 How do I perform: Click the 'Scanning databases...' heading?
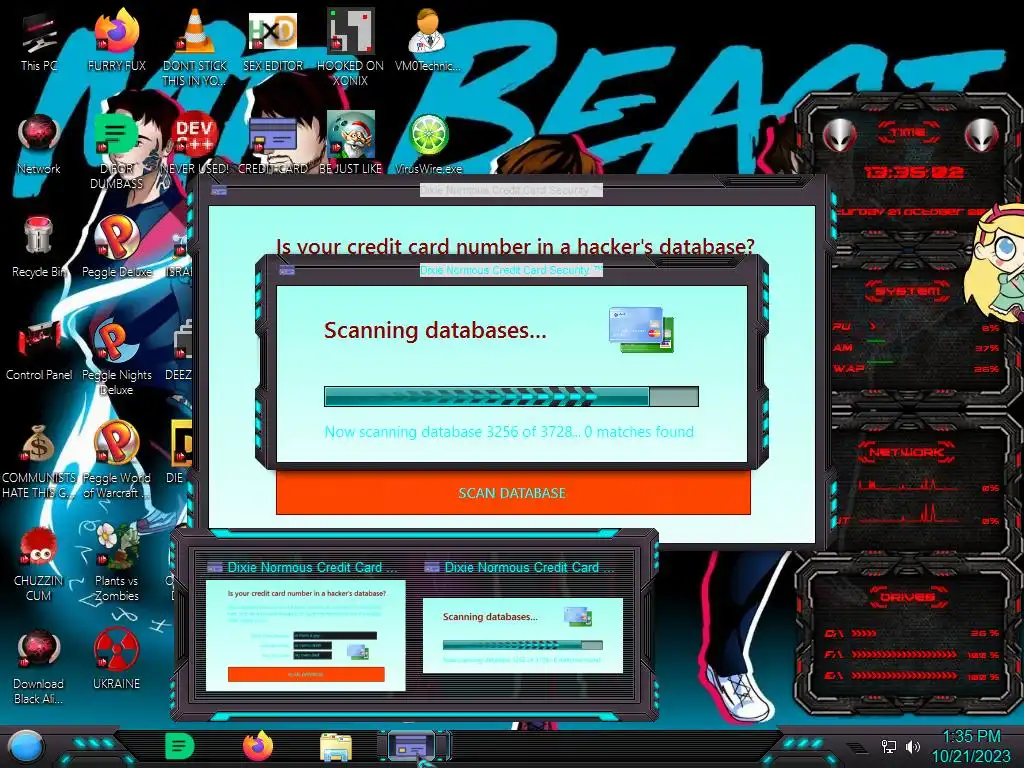[x=435, y=330]
